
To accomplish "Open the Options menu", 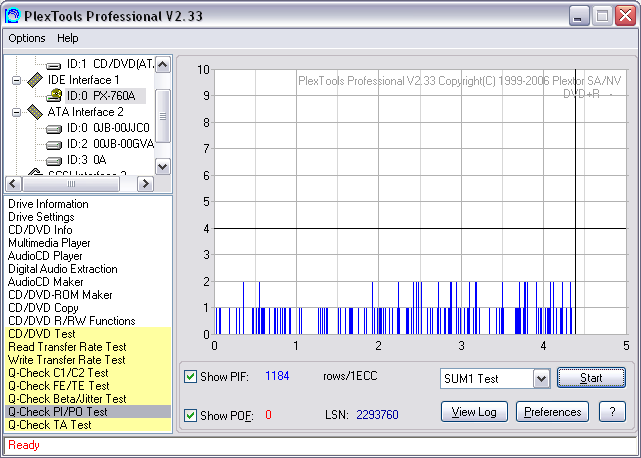I will pos(27,38).
